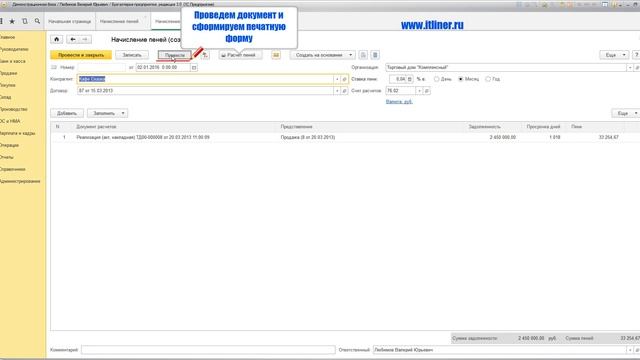Switch to Начисление пеней tab
Viewport: 640px width, 360px height.
pyautogui.click(x=120, y=21)
